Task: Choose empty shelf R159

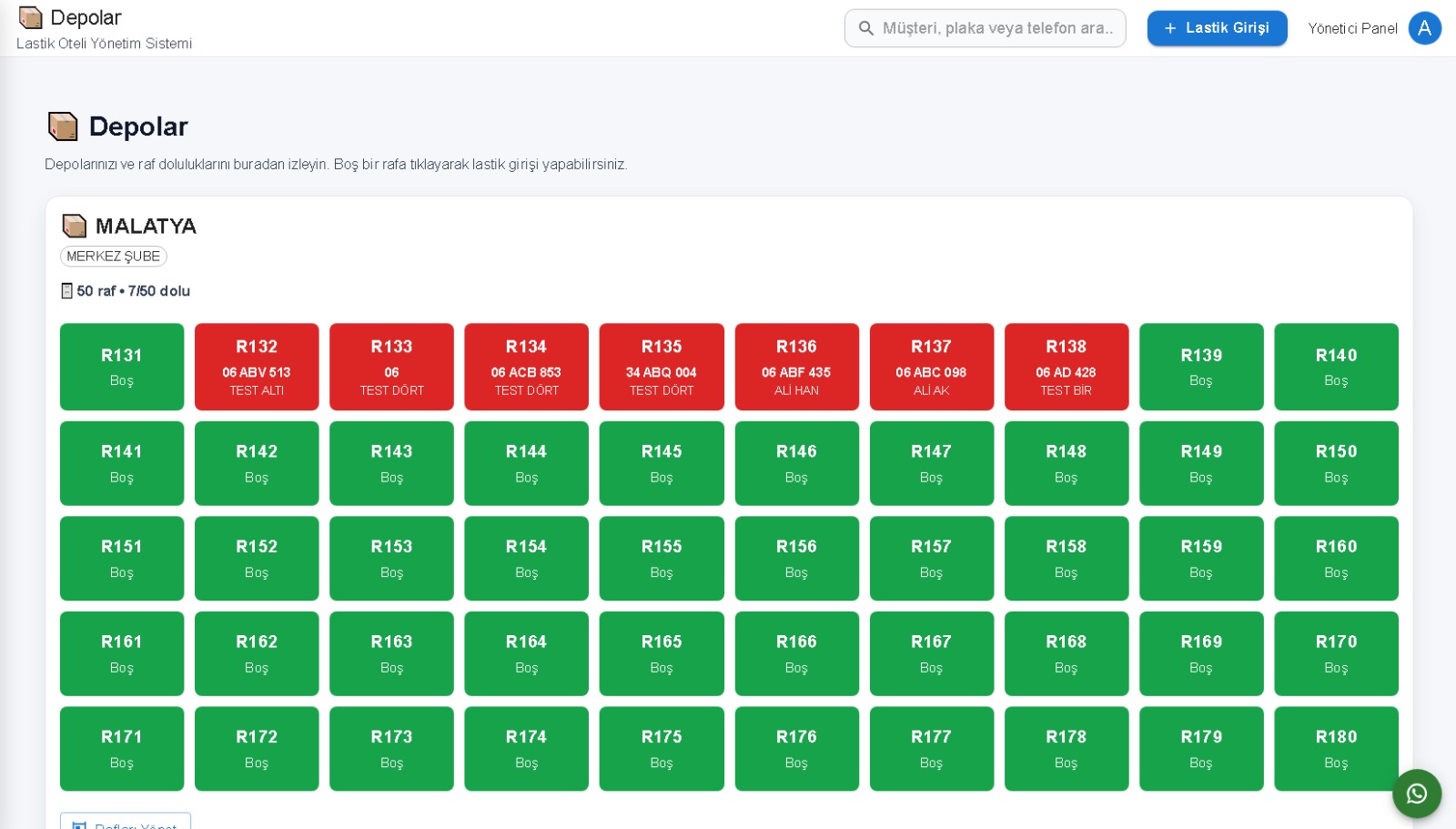Action: click(1201, 559)
